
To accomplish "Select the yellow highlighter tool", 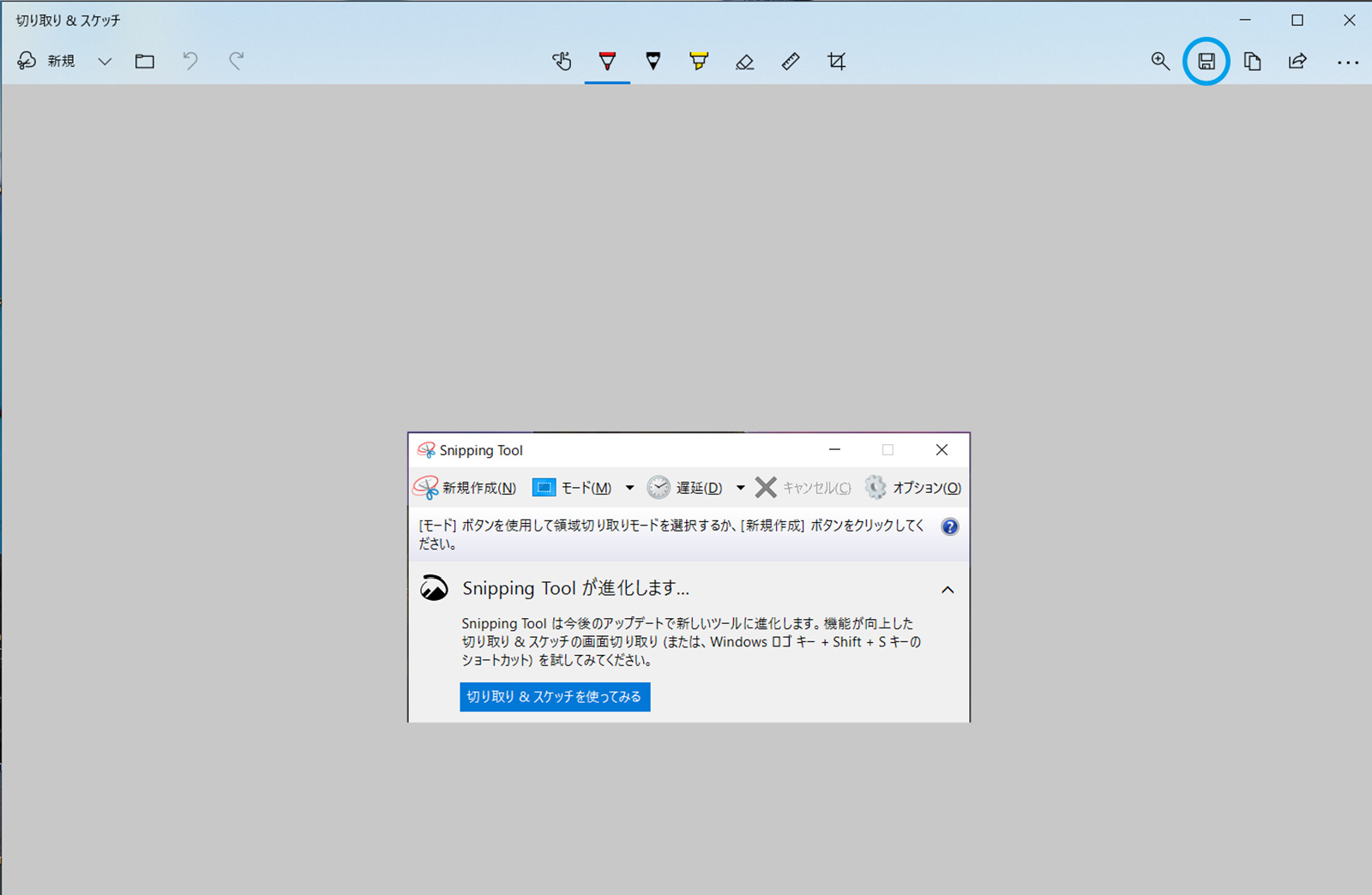I will coord(699,61).
